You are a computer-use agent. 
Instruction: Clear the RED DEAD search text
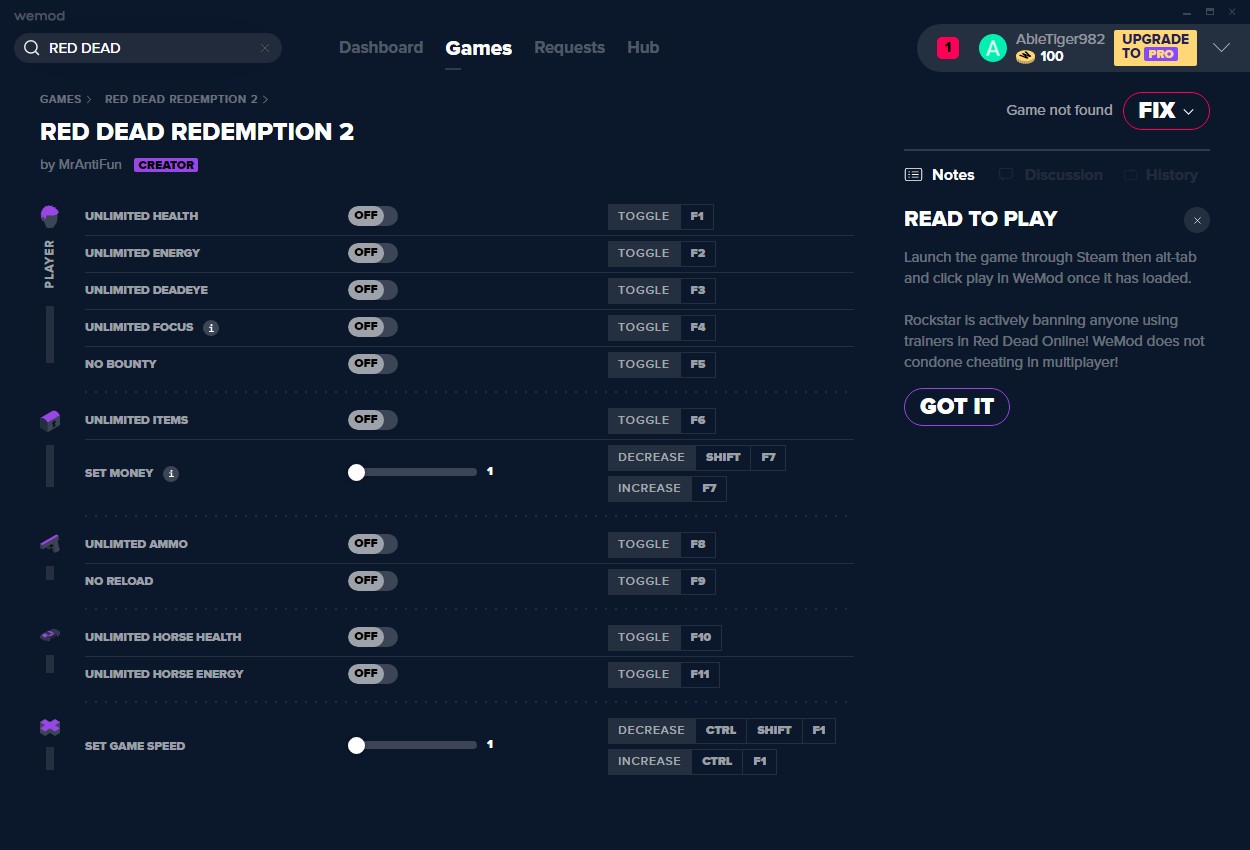click(x=265, y=48)
